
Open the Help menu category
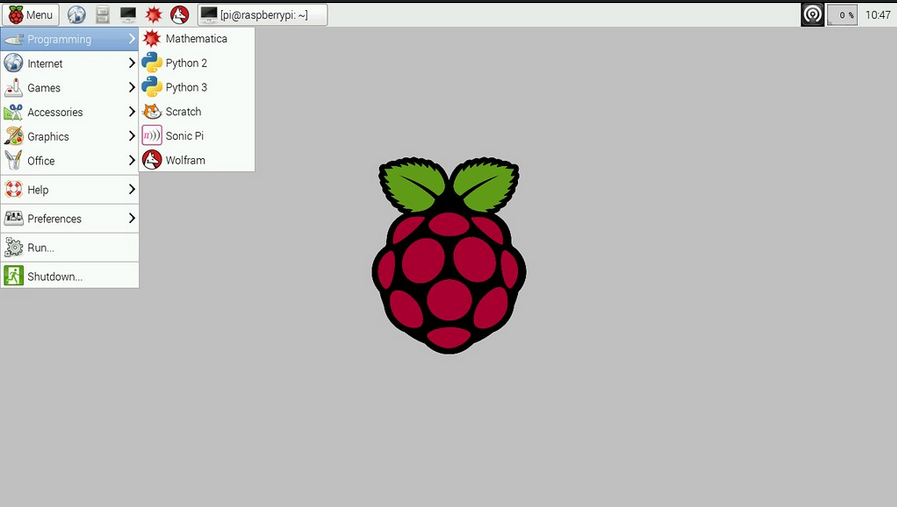(70, 189)
